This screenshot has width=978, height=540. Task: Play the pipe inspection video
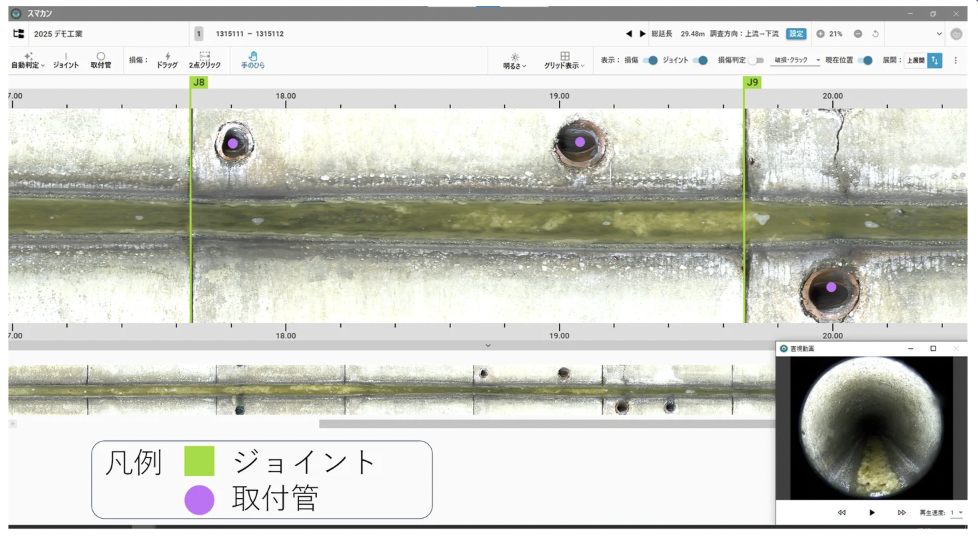(x=872, y=512)
